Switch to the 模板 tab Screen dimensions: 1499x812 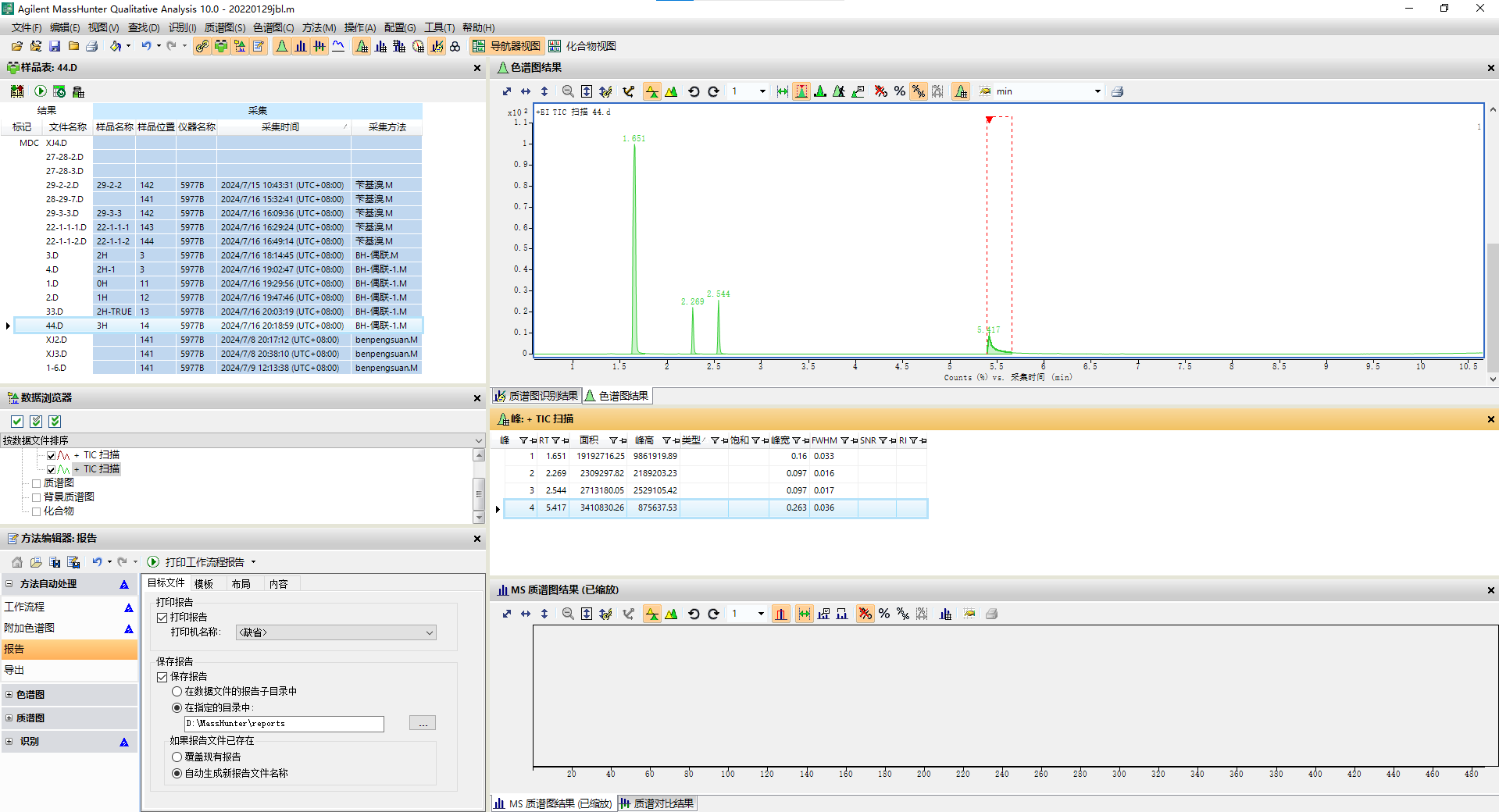point(204,584)
